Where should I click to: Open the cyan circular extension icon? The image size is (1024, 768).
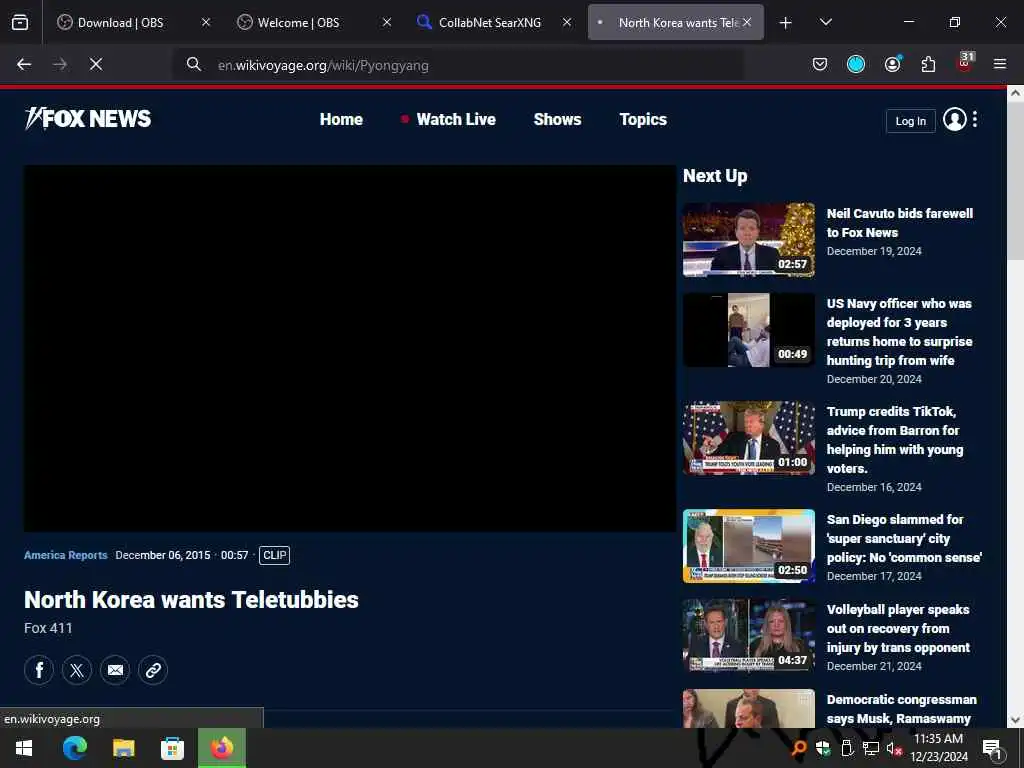pyautogui.click(x=856, y=64)
